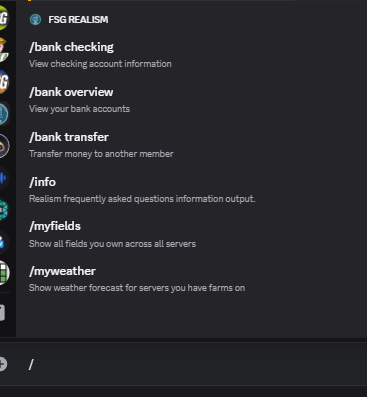Image resolution: width=367 pixels, height=397 pixels.
Task: Click the FSG REALISM section header
Action: (78, 20)
